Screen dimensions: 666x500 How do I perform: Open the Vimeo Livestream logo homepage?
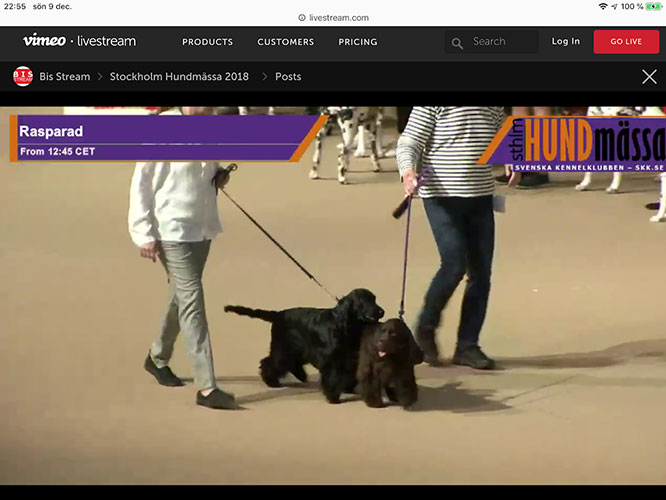click(x=79, y=41)
